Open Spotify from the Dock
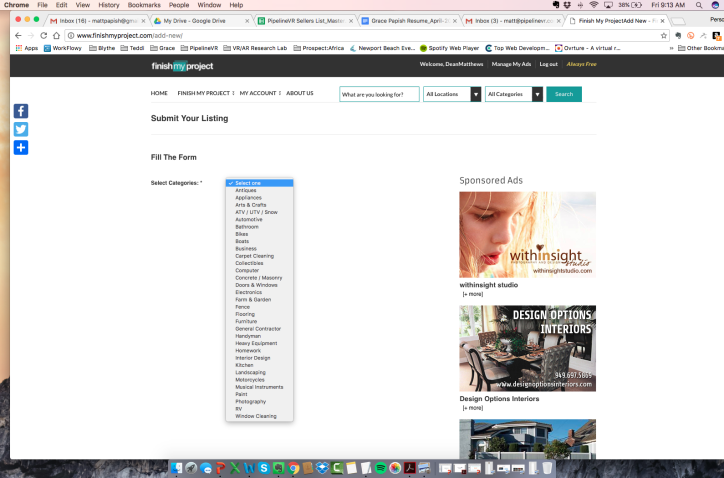 [380, 468]
